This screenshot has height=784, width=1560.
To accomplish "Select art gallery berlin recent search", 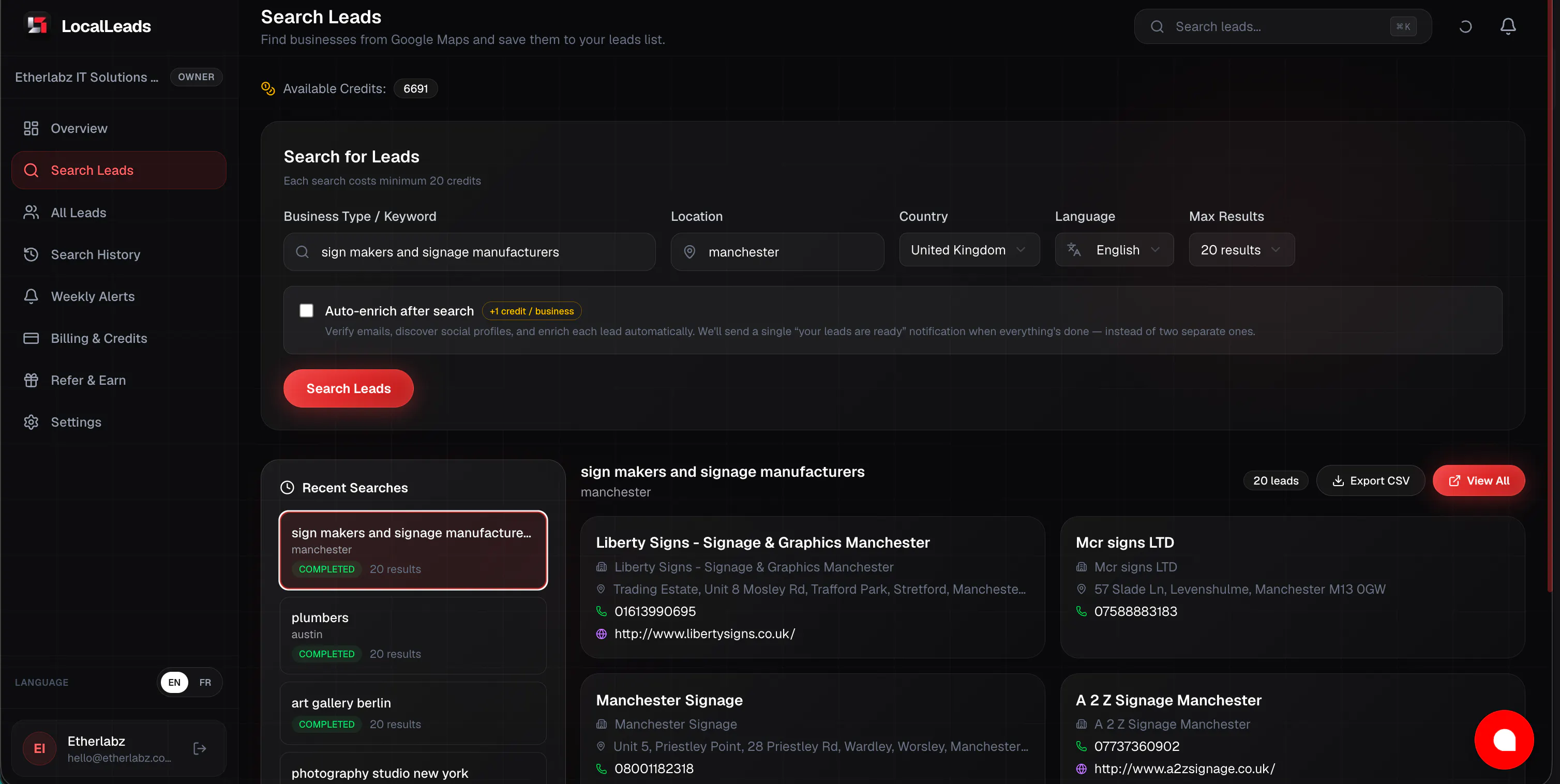I will point(413,713).
